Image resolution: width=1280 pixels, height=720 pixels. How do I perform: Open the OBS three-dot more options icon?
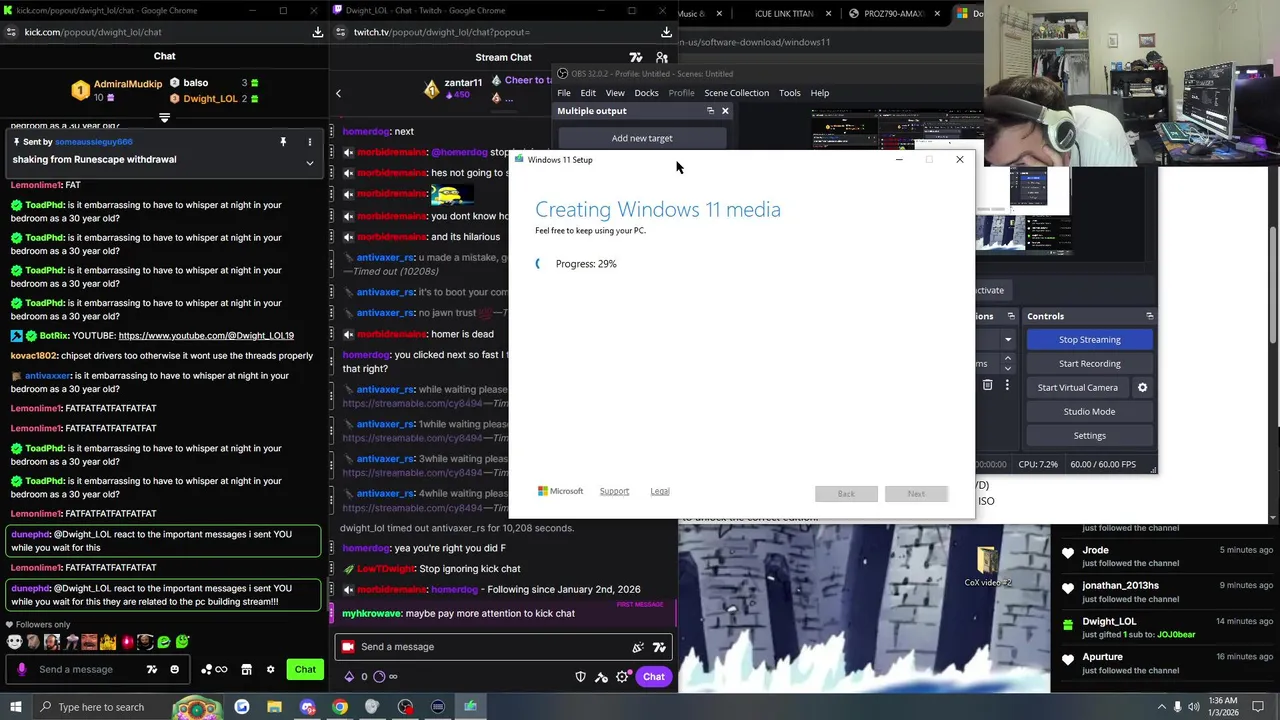pos(1007,385)
